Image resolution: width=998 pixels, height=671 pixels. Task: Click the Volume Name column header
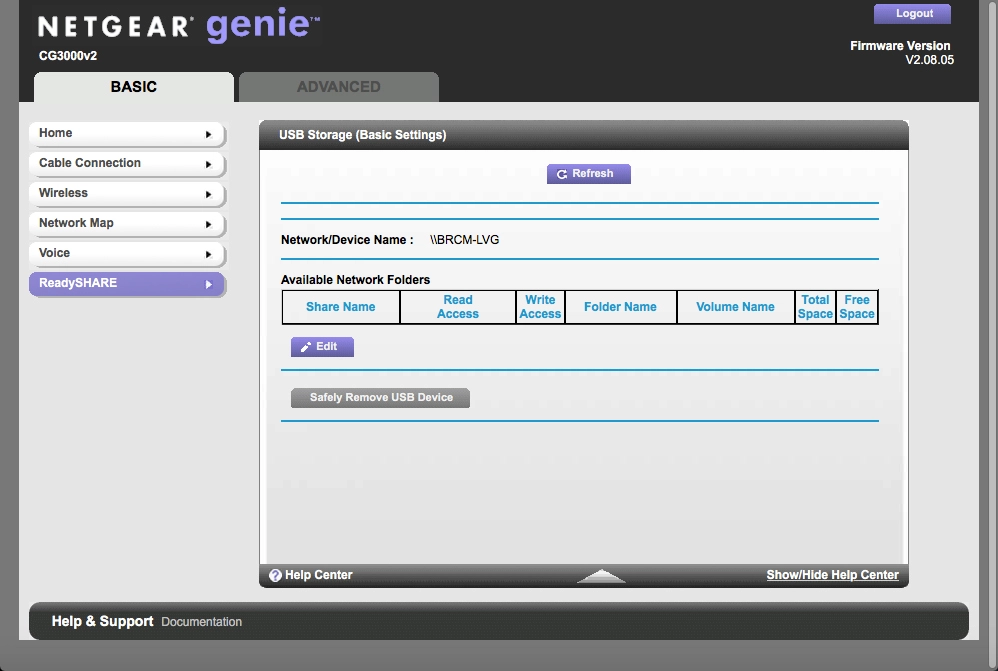click(735, 307)
